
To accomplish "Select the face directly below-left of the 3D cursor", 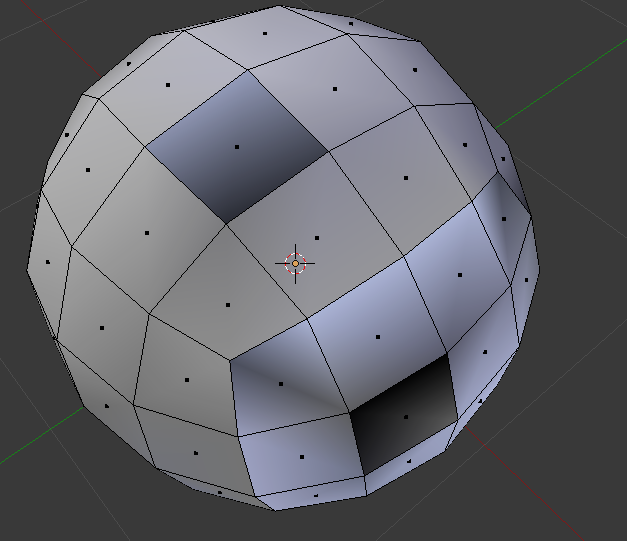I will (228, 304).
